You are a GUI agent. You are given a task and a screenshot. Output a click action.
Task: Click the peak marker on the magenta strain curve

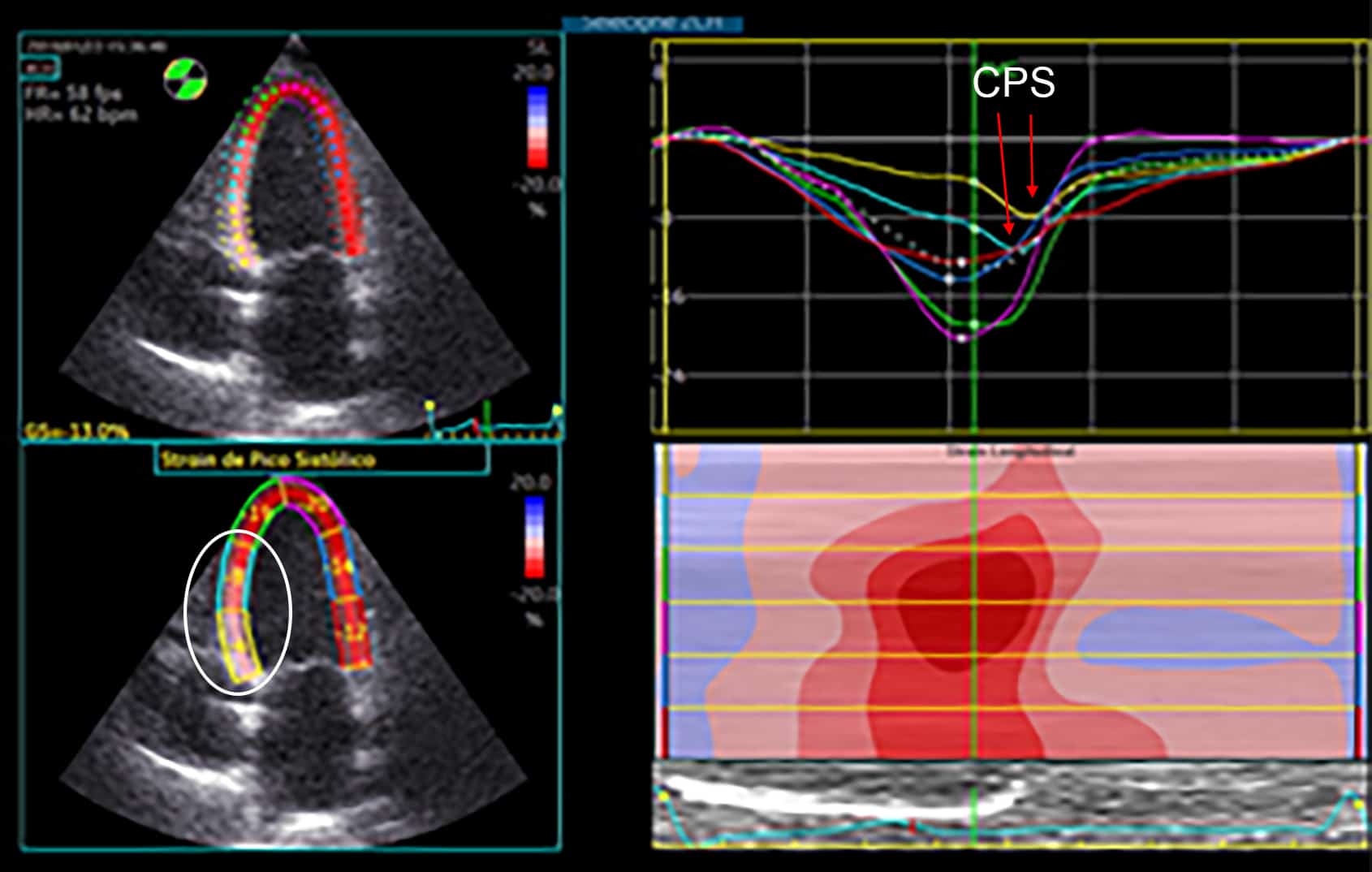tap(963, 338)
